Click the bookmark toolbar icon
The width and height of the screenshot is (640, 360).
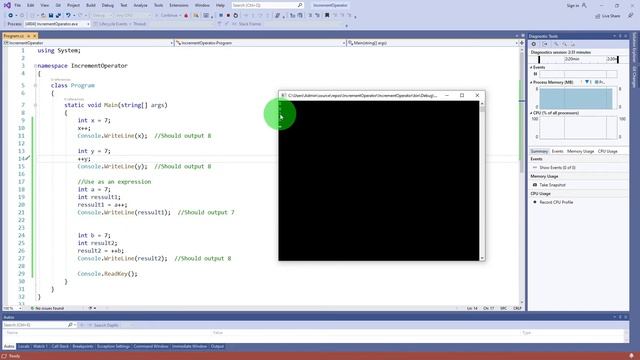327,16
